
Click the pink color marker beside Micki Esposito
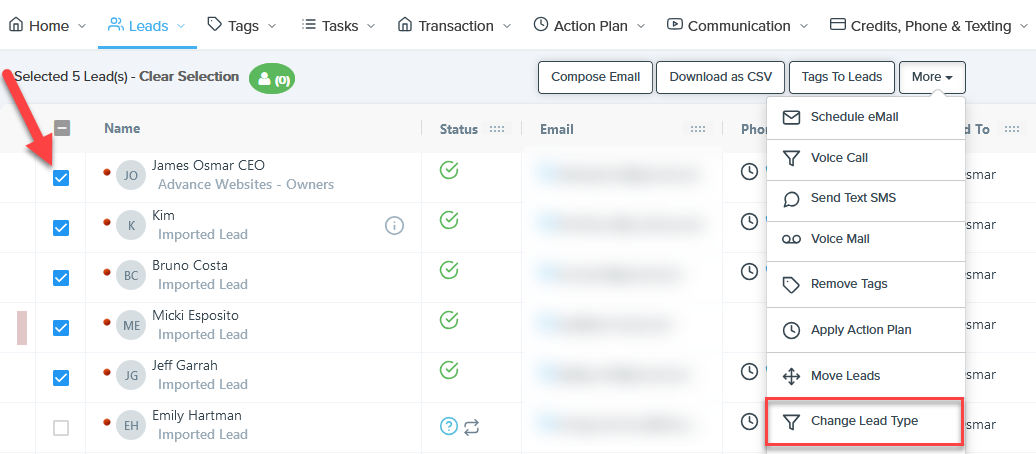coord(22,327)
